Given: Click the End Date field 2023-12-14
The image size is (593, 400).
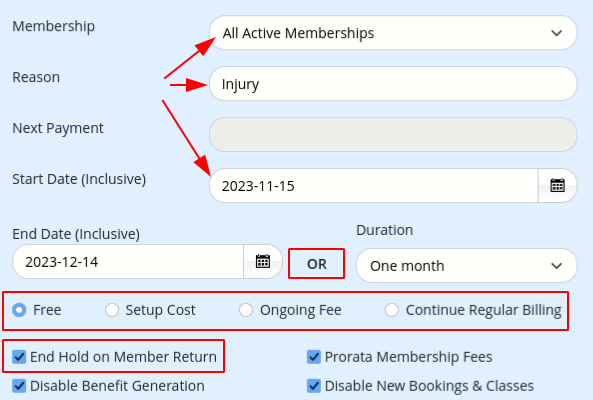Looking at the screenshot, I should [128, 262].
